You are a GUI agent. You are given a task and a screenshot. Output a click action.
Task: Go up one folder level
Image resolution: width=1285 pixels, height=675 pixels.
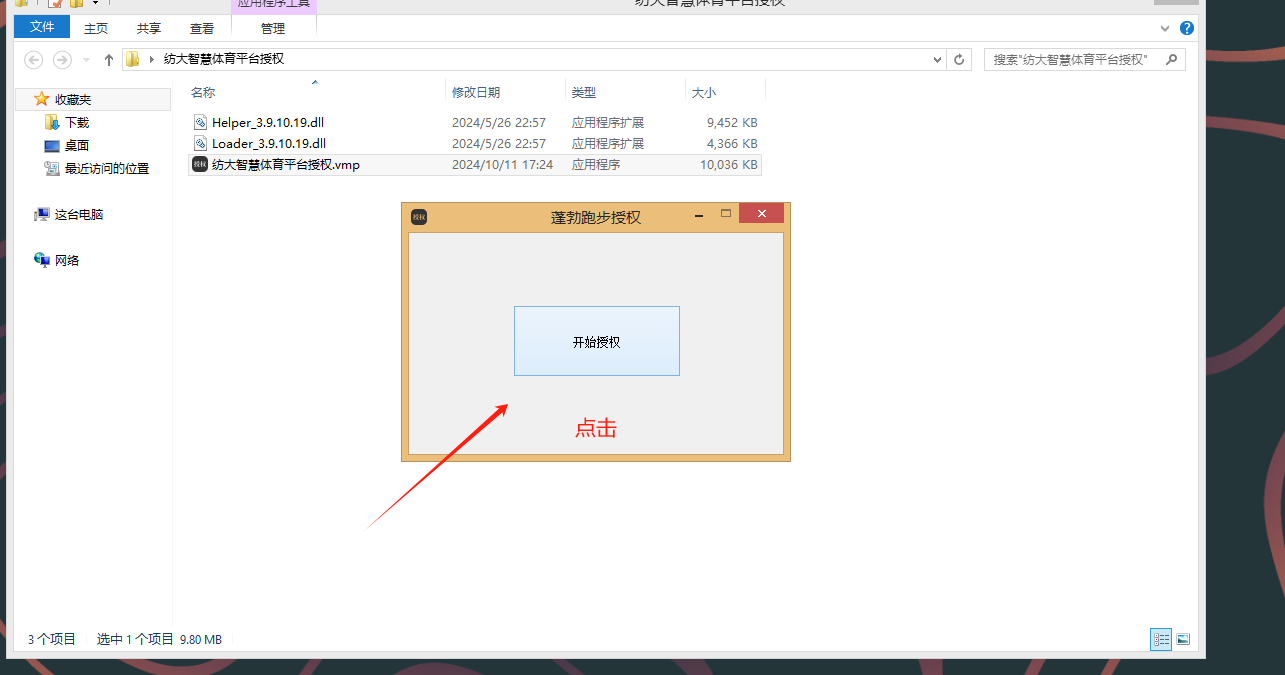(109, 60)
